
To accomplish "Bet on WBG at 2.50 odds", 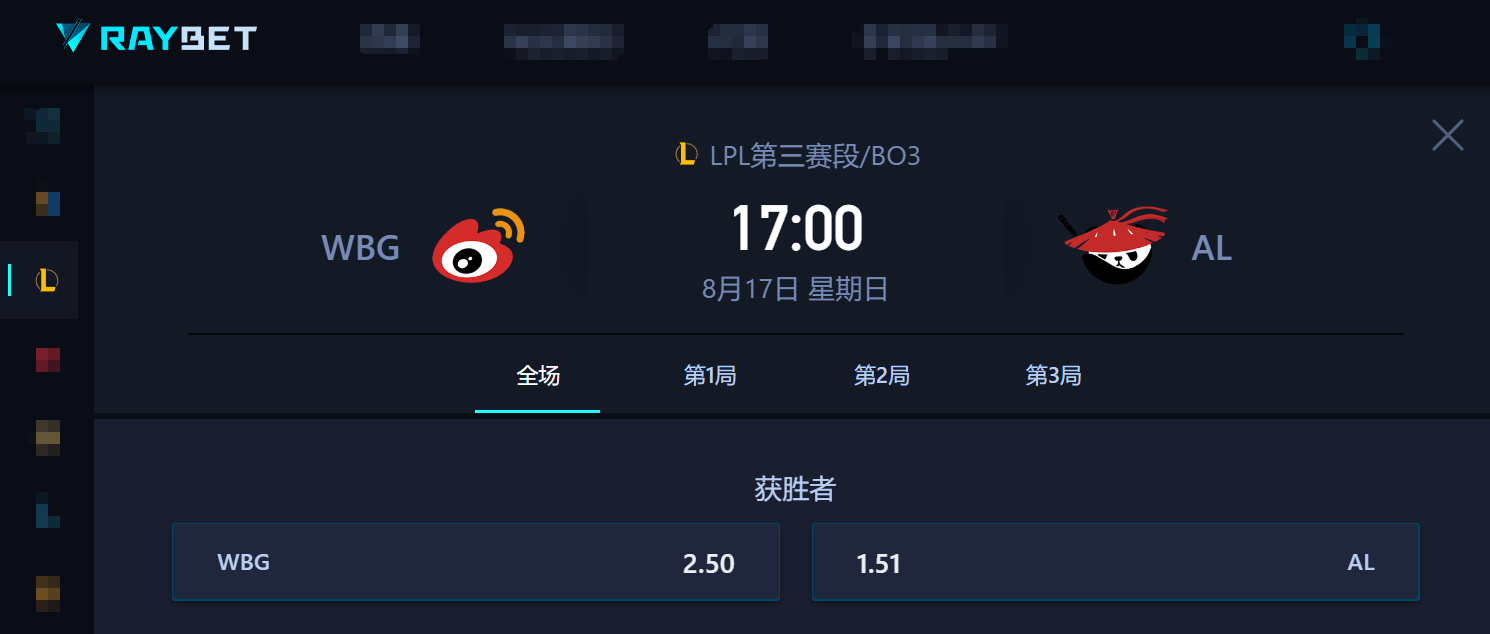I will (x=476, y=562).
